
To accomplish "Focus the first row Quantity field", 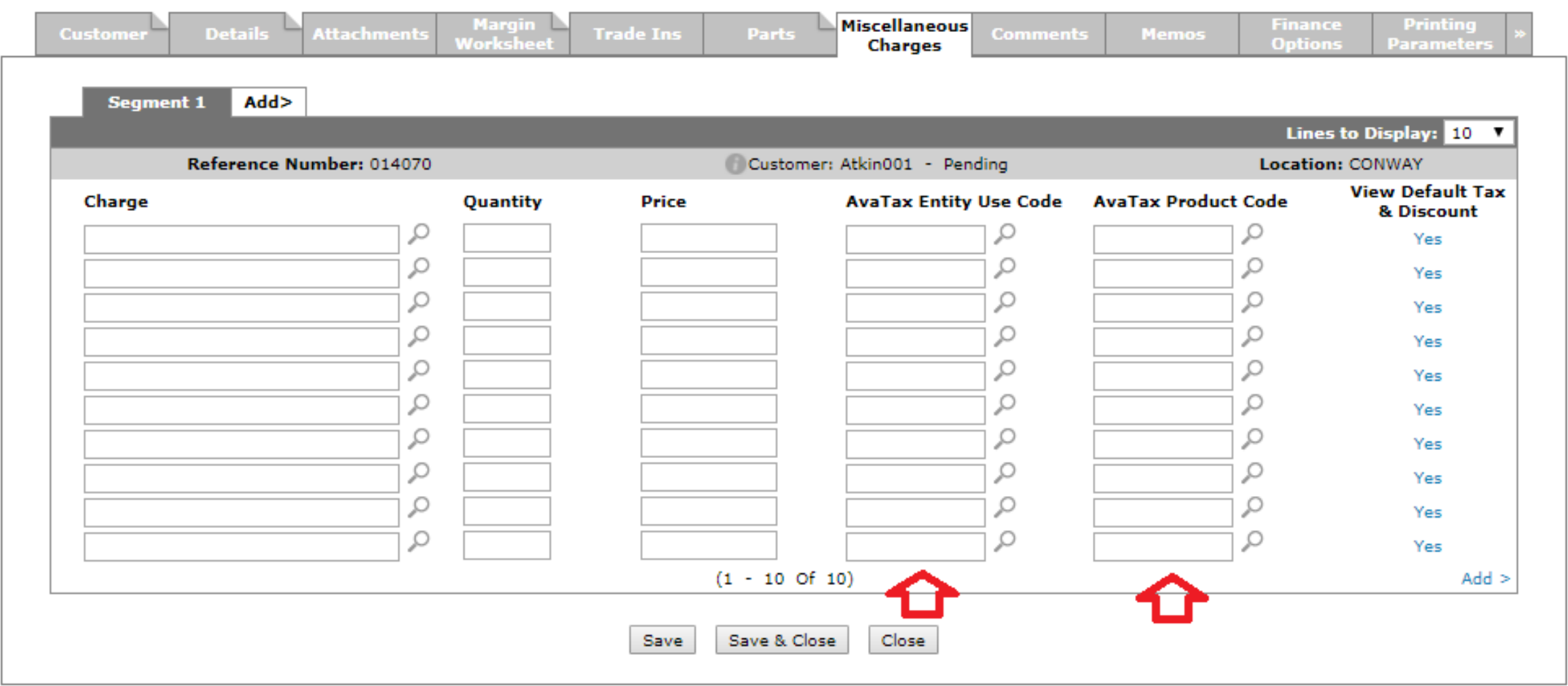I will (x=507, y=239).
